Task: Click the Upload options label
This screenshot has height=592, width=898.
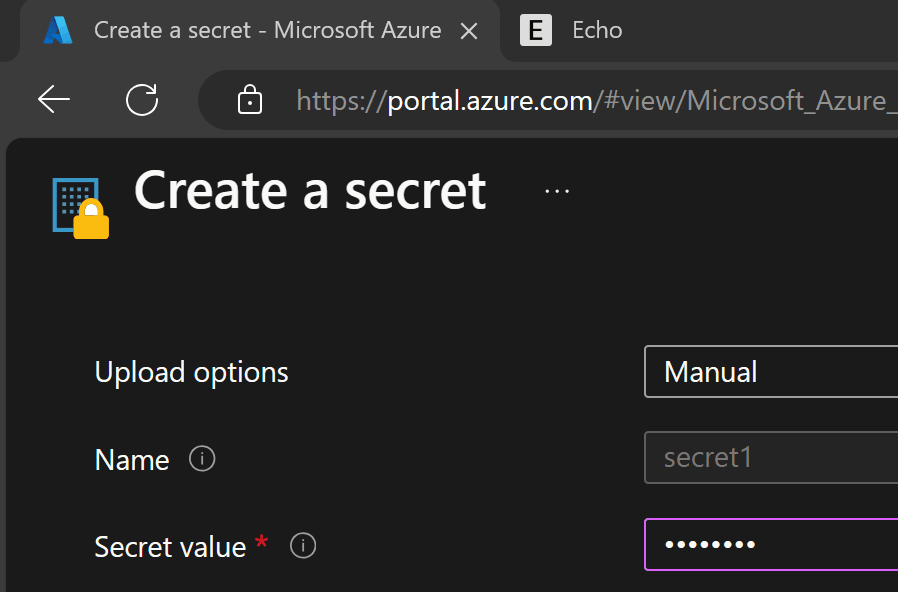Action: click(191, 373)
